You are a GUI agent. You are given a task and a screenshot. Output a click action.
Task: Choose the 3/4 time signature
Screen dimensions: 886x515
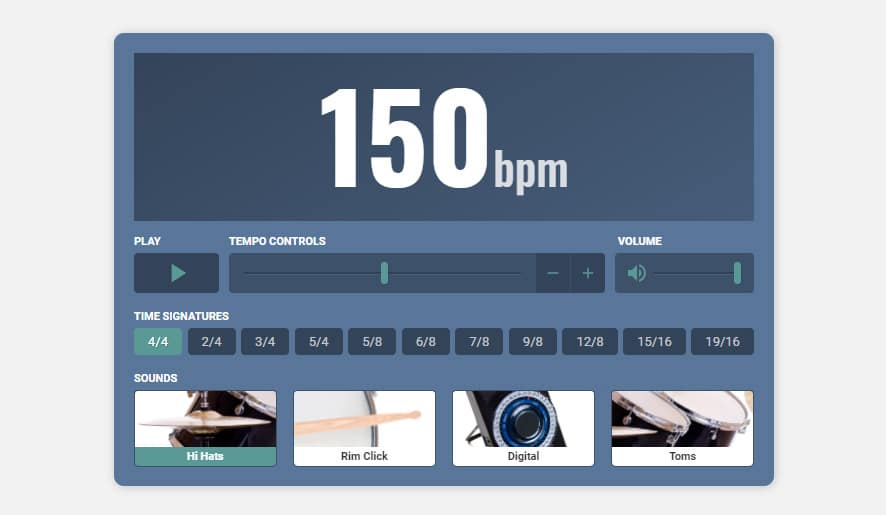[x=265, y=341]
